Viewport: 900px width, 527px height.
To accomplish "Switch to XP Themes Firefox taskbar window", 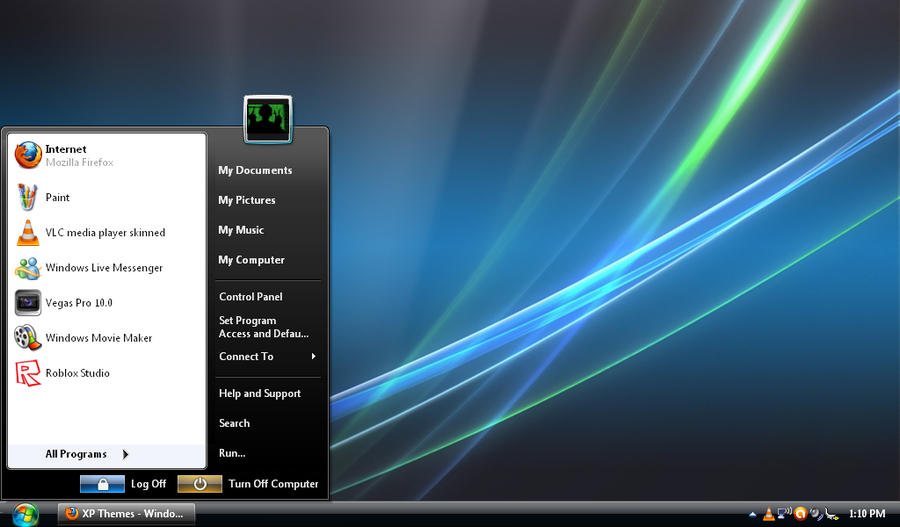I will coord(126,514).
